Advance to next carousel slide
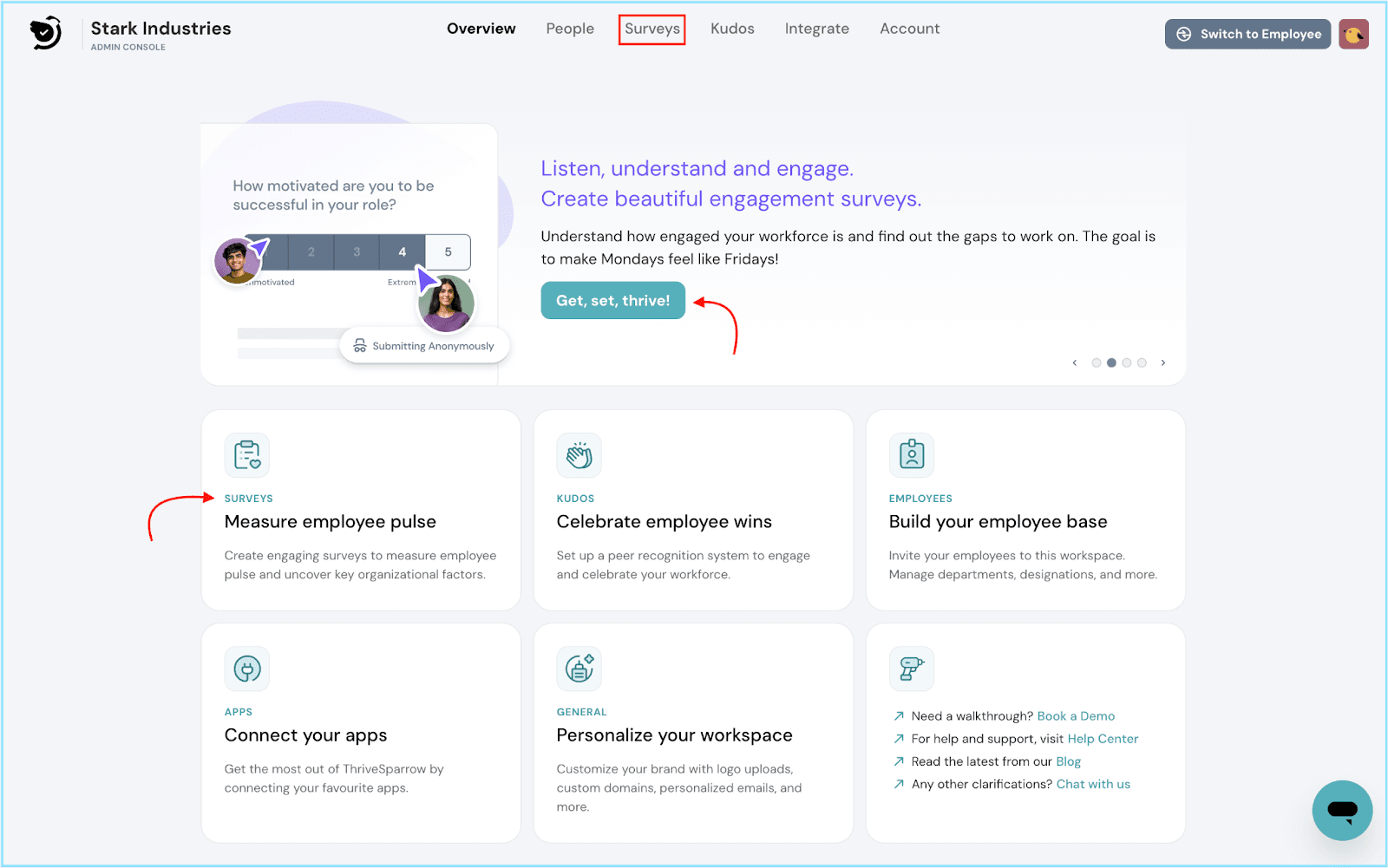The width and height of the screenshot is (1388, 868). click(1163, 363)
